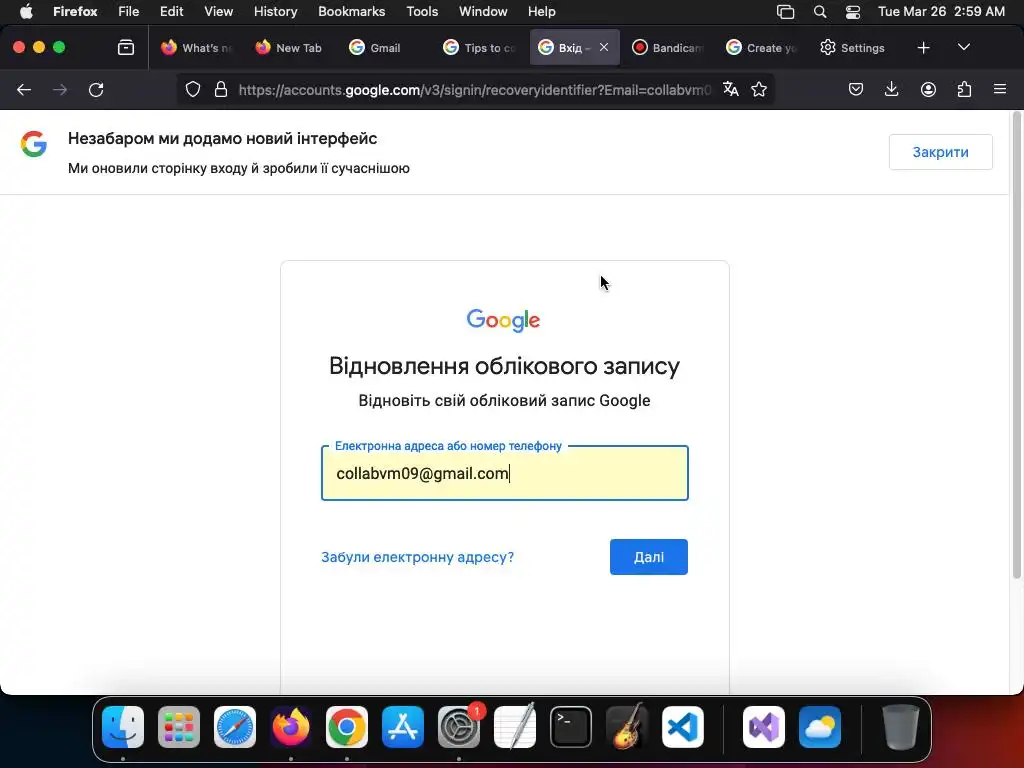Open the Firefox account profile icon
The height and width of the screenshot is (768, 1024).
point(928,89)
